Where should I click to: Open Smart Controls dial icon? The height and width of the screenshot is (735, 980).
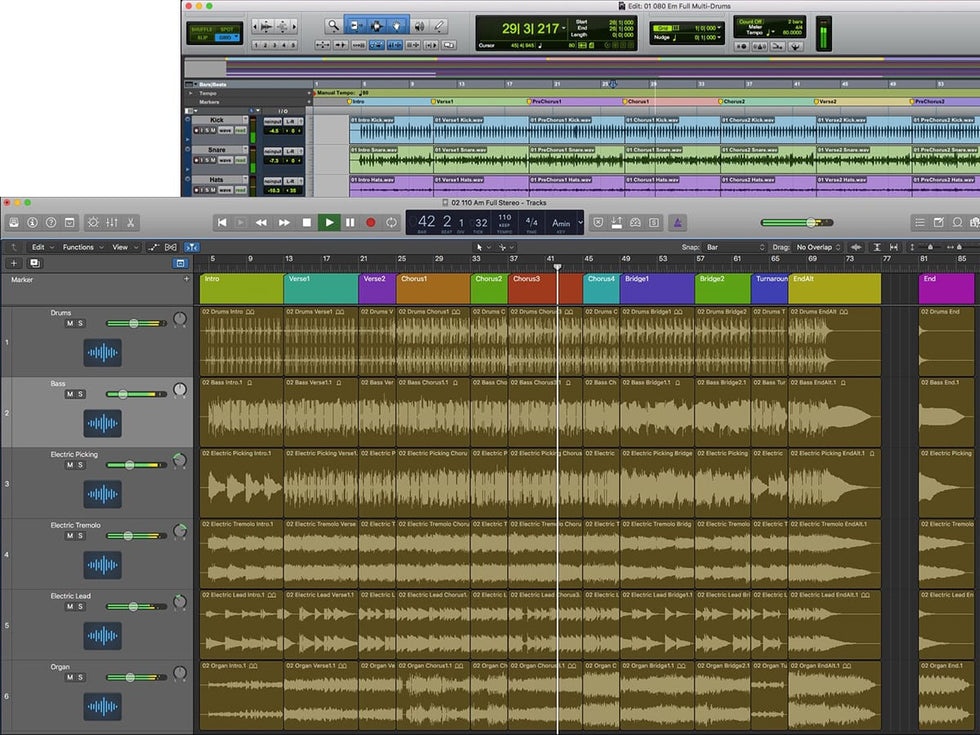pyautogui.click(x=93, y=222)
